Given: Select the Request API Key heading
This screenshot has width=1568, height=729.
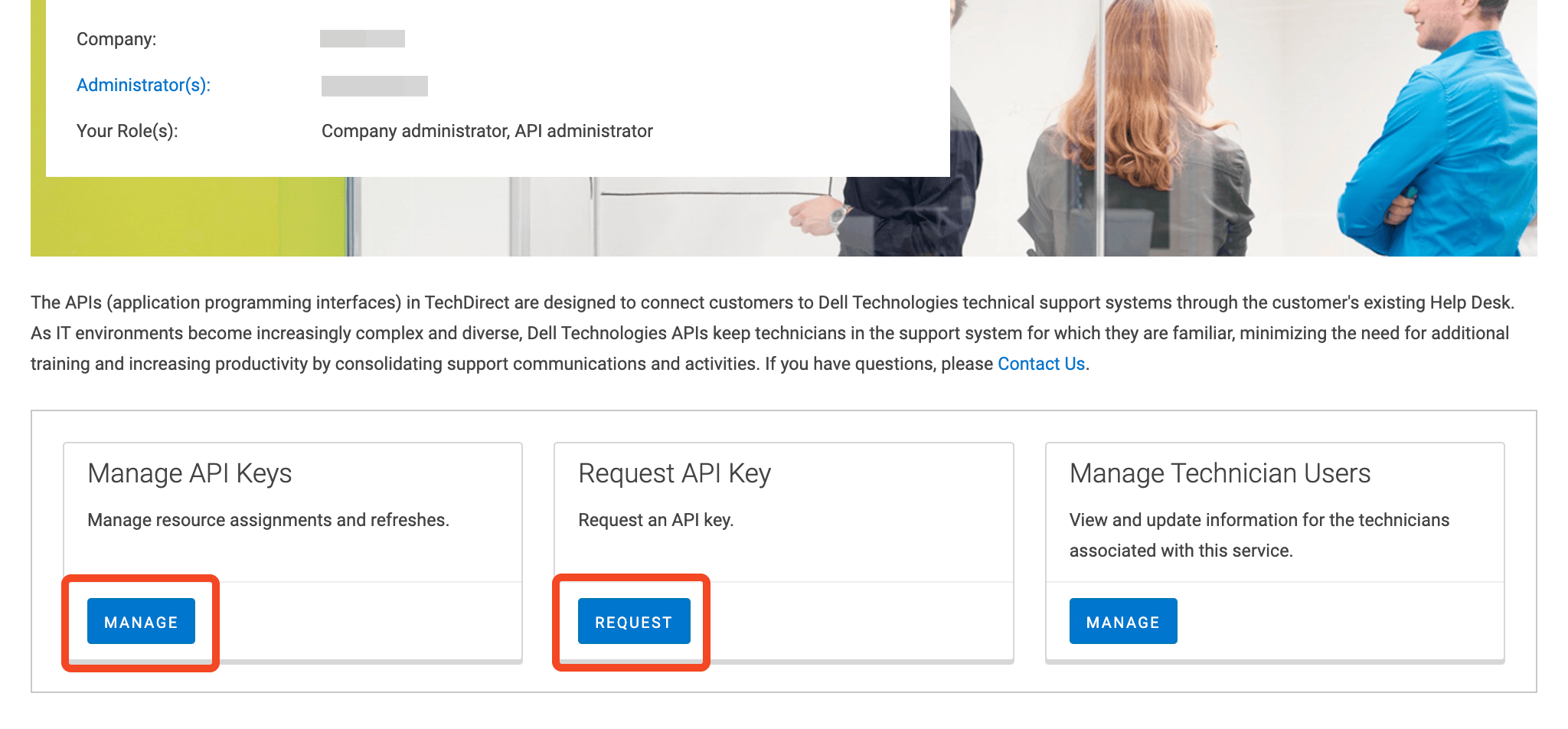Looking at the screenshot, I should click(675, 473).
